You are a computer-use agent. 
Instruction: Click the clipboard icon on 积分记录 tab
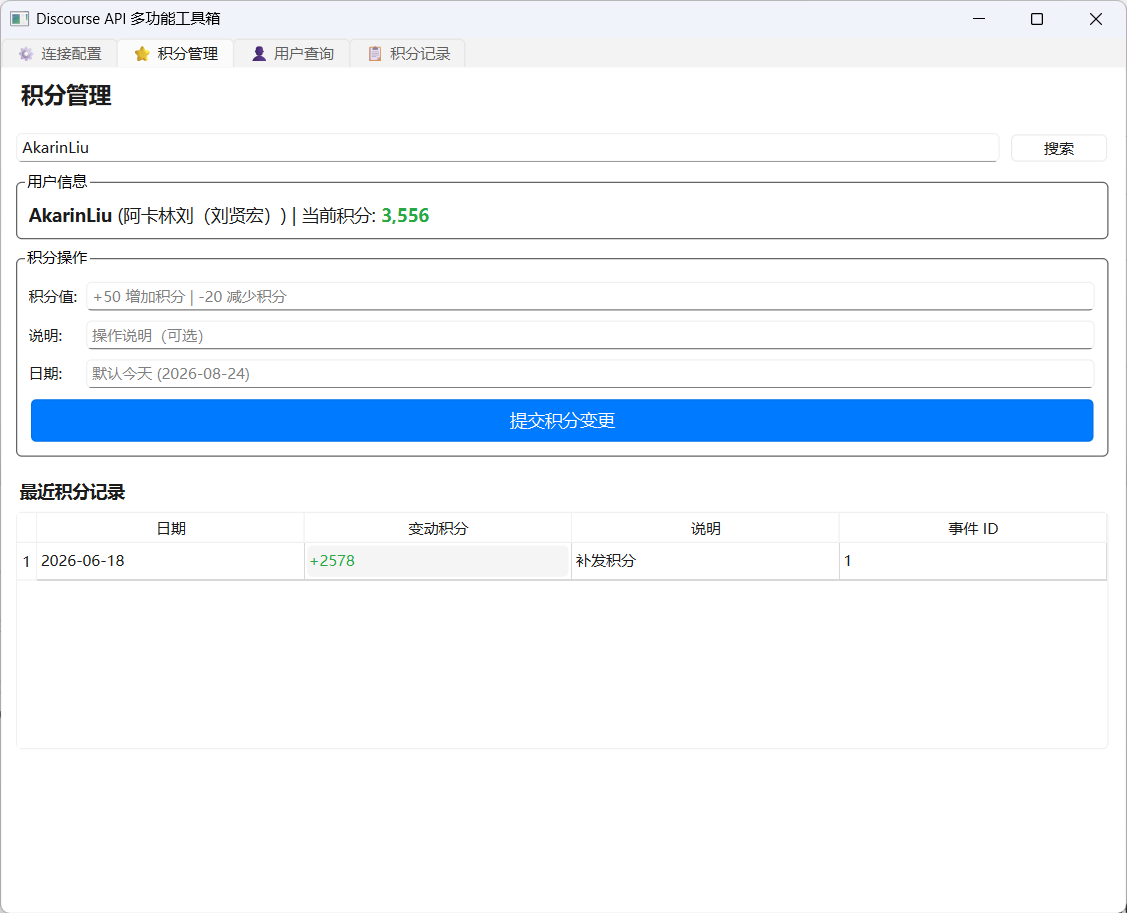coord(374,54)
